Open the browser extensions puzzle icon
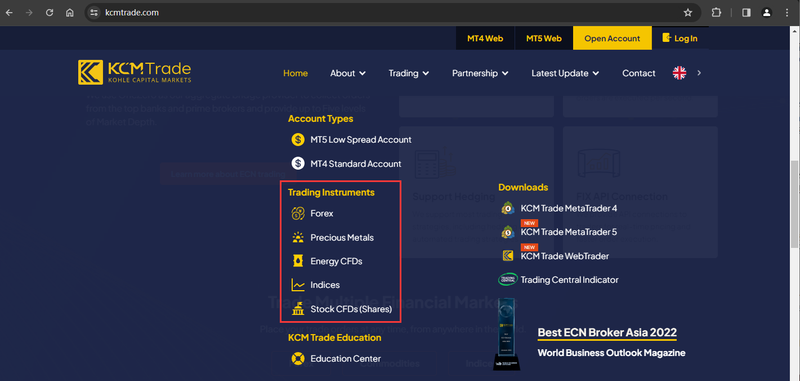Image resolution: width=800 pixels, height=381 pixels. (x=716, y=13)
